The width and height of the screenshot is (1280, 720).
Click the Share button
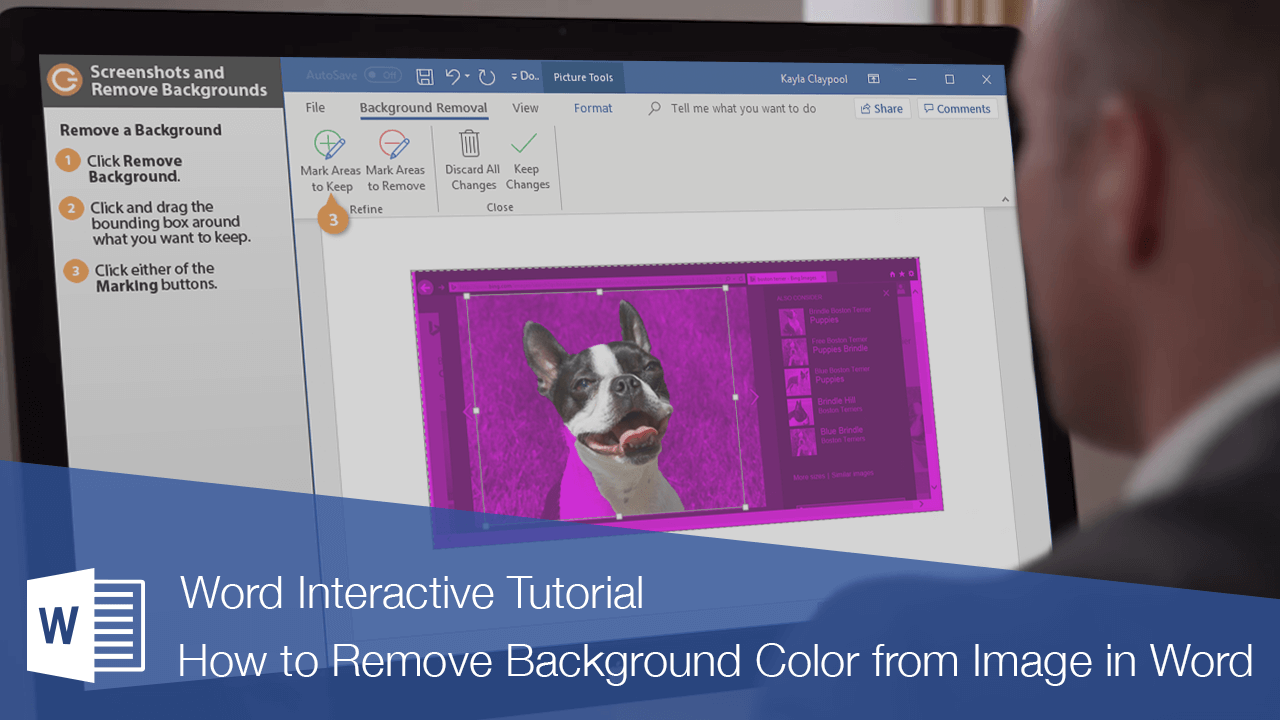tap(881, 108)
